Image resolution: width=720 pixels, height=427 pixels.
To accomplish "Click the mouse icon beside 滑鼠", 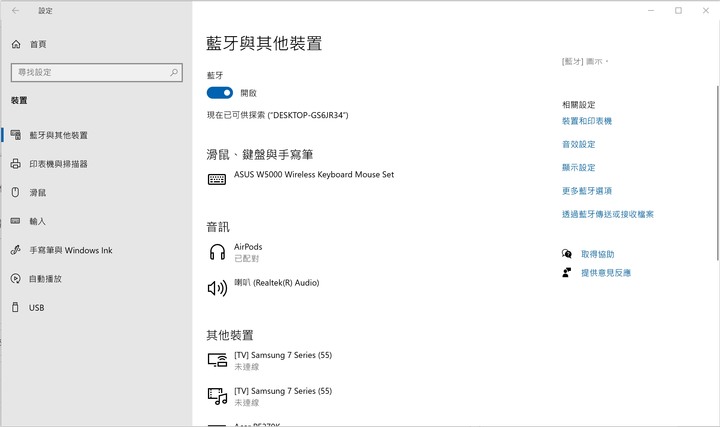I will coord(15,192).
